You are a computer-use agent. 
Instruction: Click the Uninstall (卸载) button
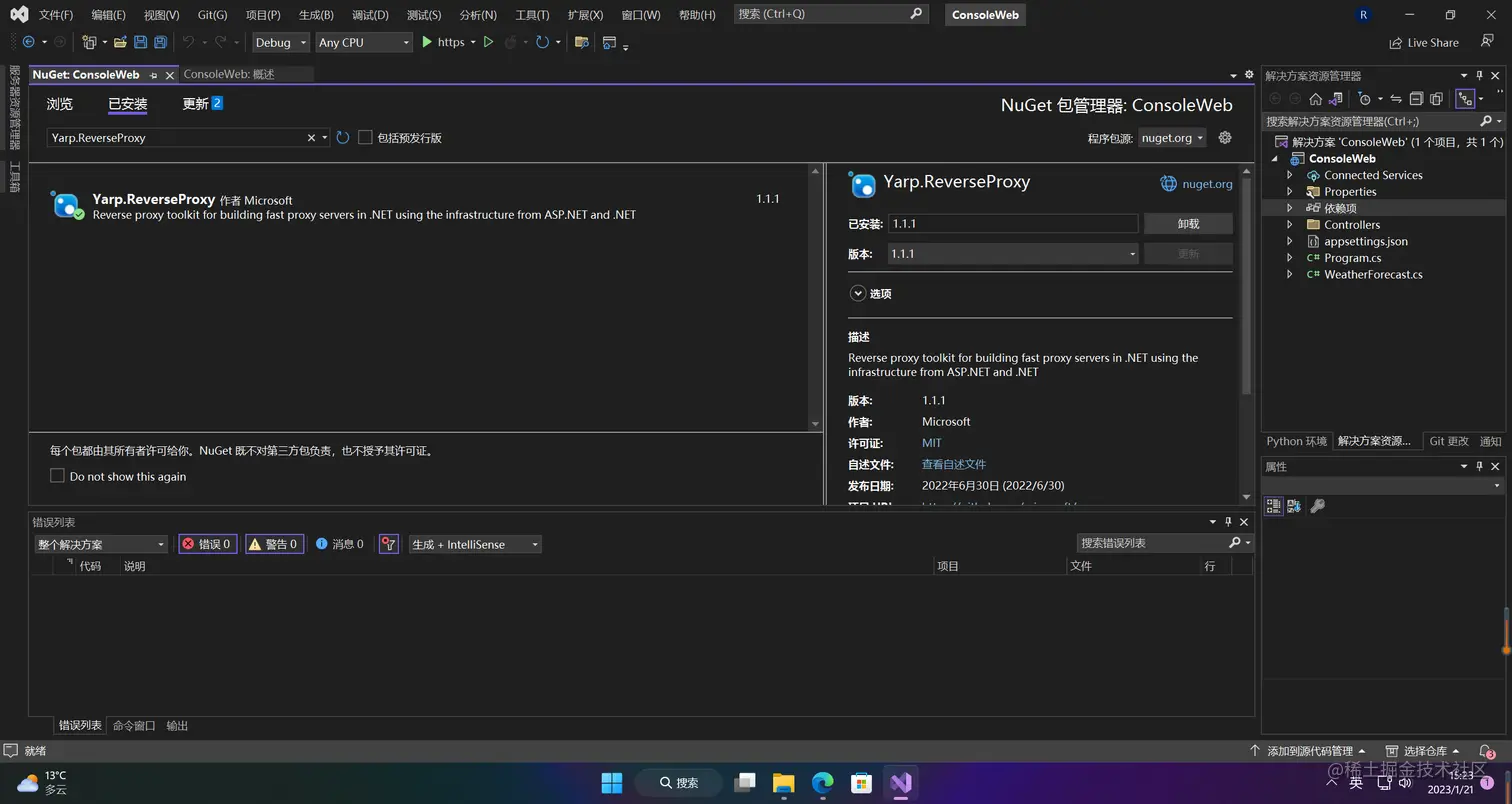tap(1188, 224)
